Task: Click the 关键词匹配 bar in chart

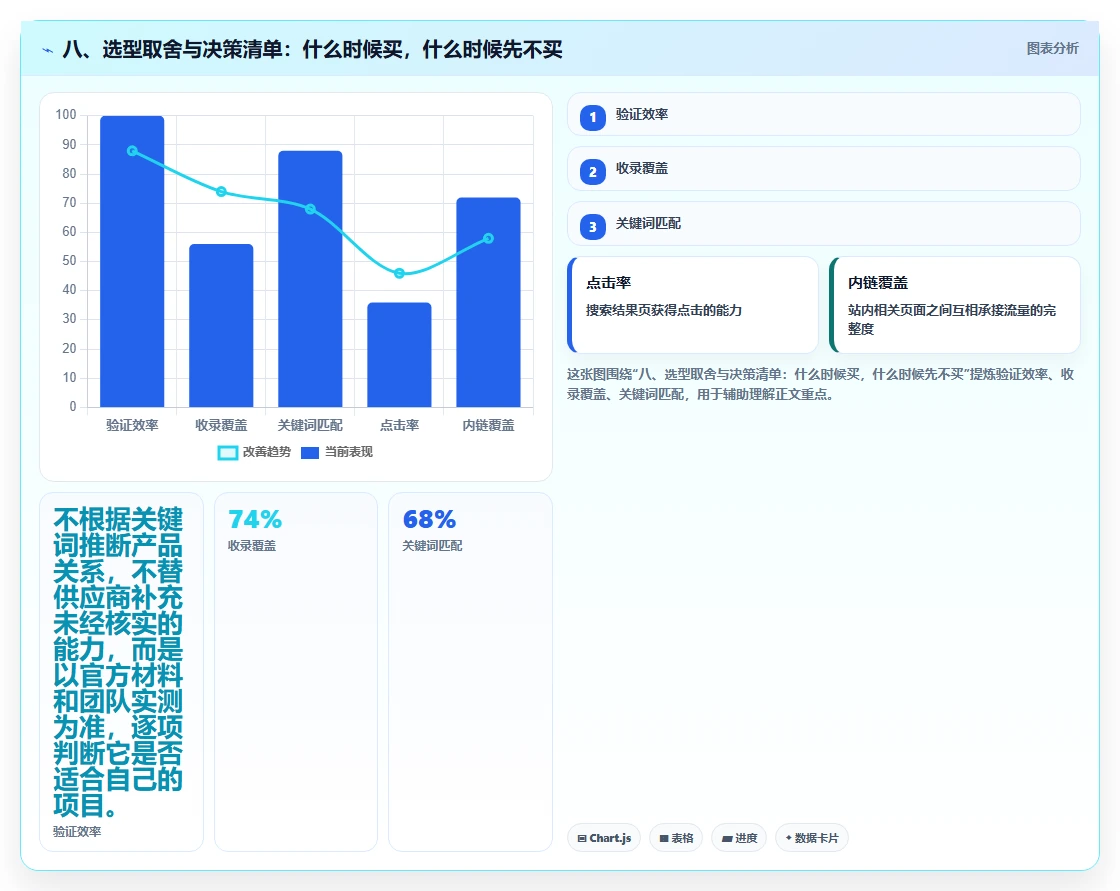Action: pos(310,279)
